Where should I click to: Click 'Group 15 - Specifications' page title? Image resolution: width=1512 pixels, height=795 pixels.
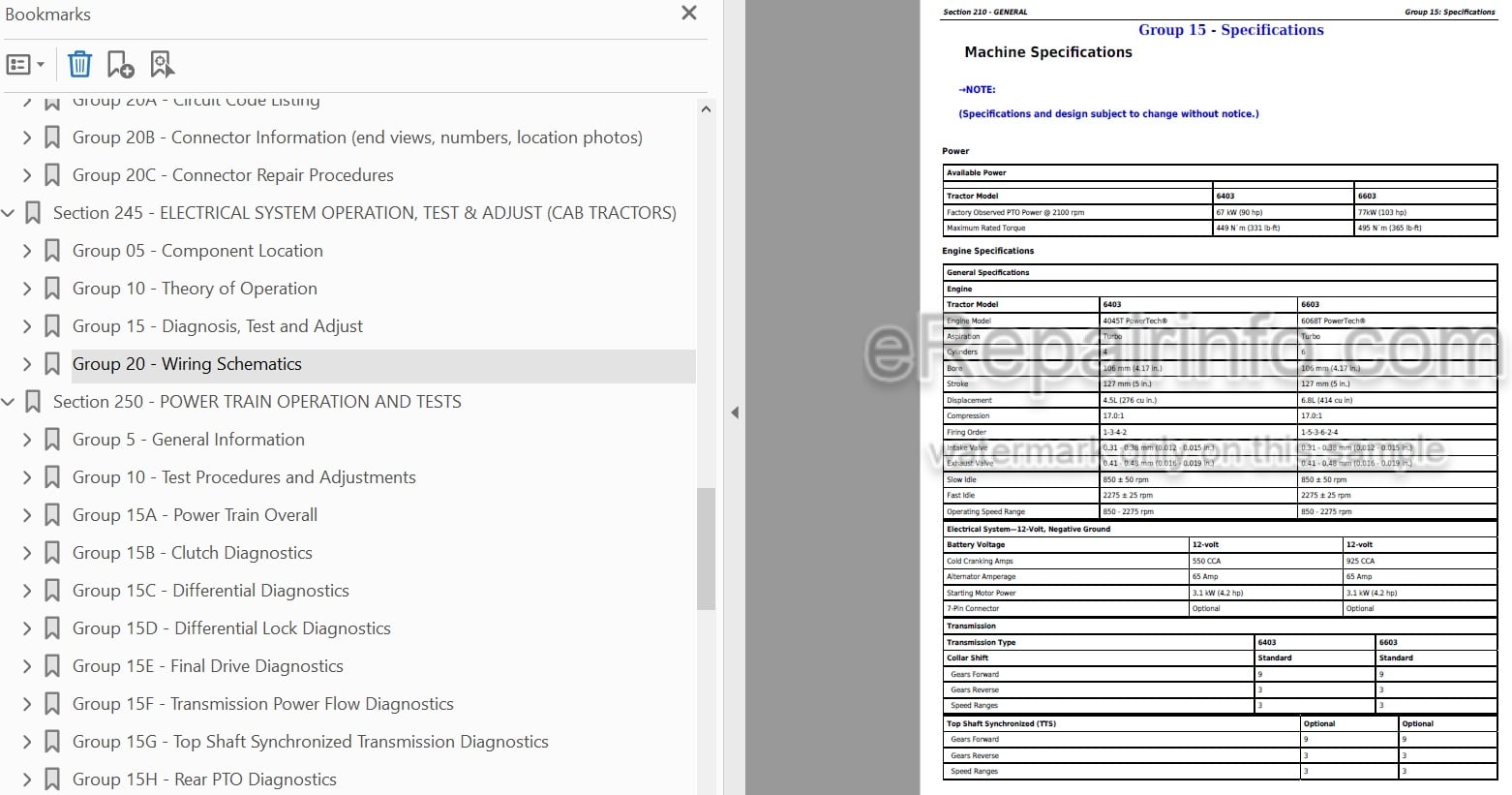(1230, 30)
